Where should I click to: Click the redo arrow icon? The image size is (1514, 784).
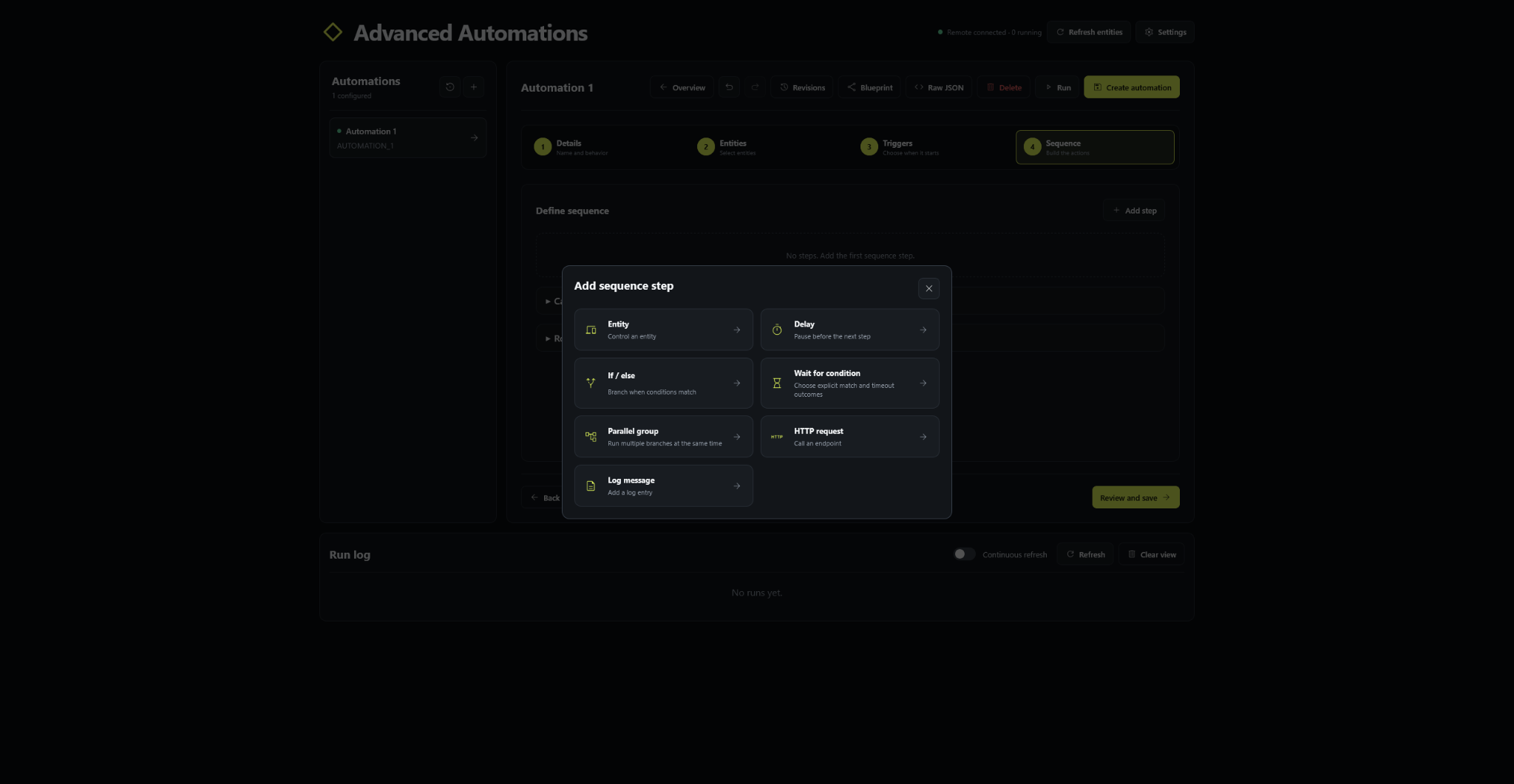tap(755, 87)
